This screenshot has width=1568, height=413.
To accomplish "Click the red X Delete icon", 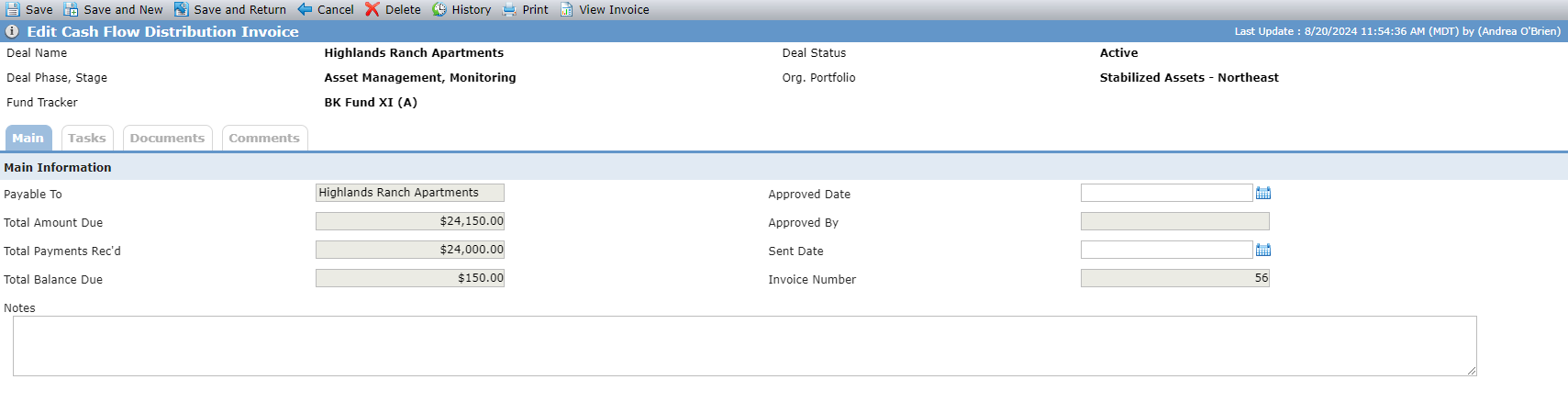I will coord(373,9).
